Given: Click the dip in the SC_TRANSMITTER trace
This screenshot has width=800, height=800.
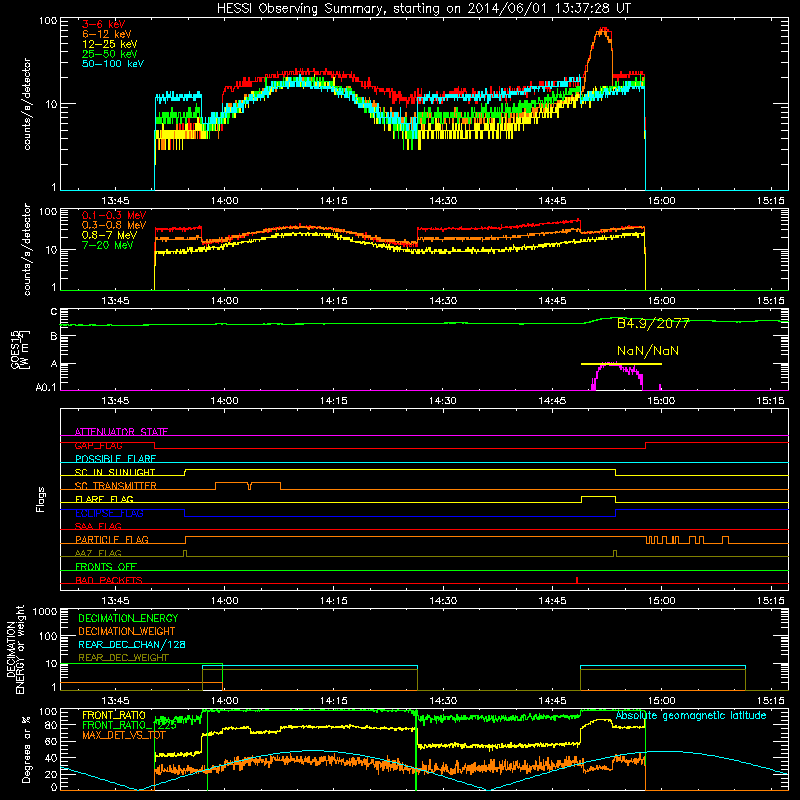Looking at the screenshot, I should (249, 487).
